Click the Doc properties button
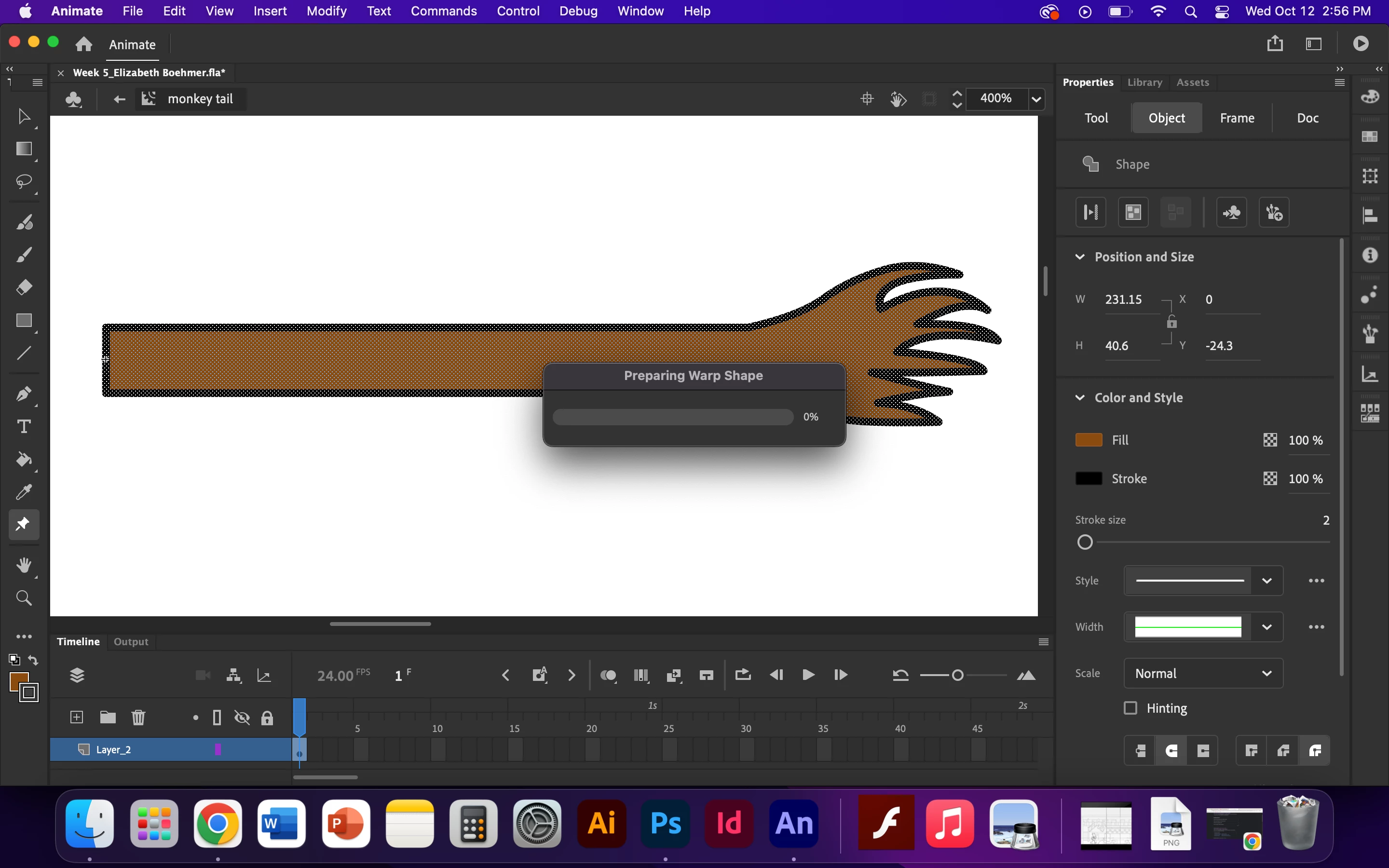 click(x=1307, y=118)
